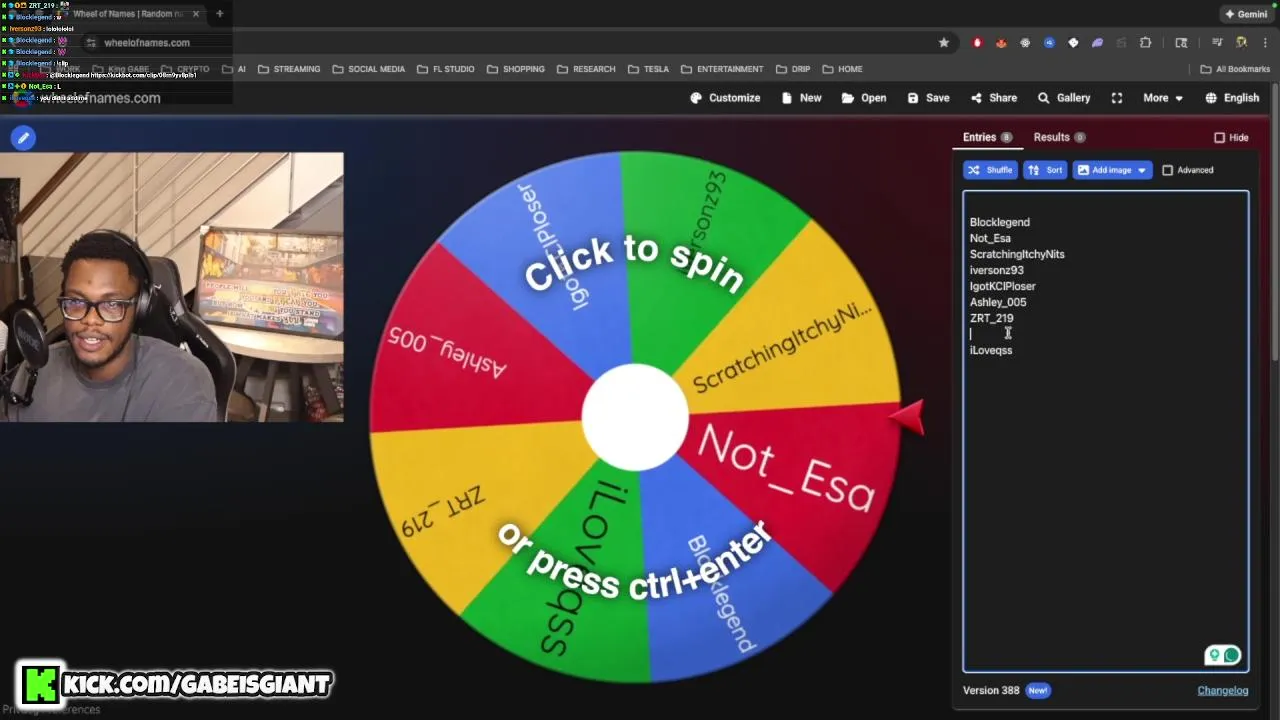This screenshot has height=720, width=1280.
Task: Enable the Advanced checkbox
Action: [1167, 170]
